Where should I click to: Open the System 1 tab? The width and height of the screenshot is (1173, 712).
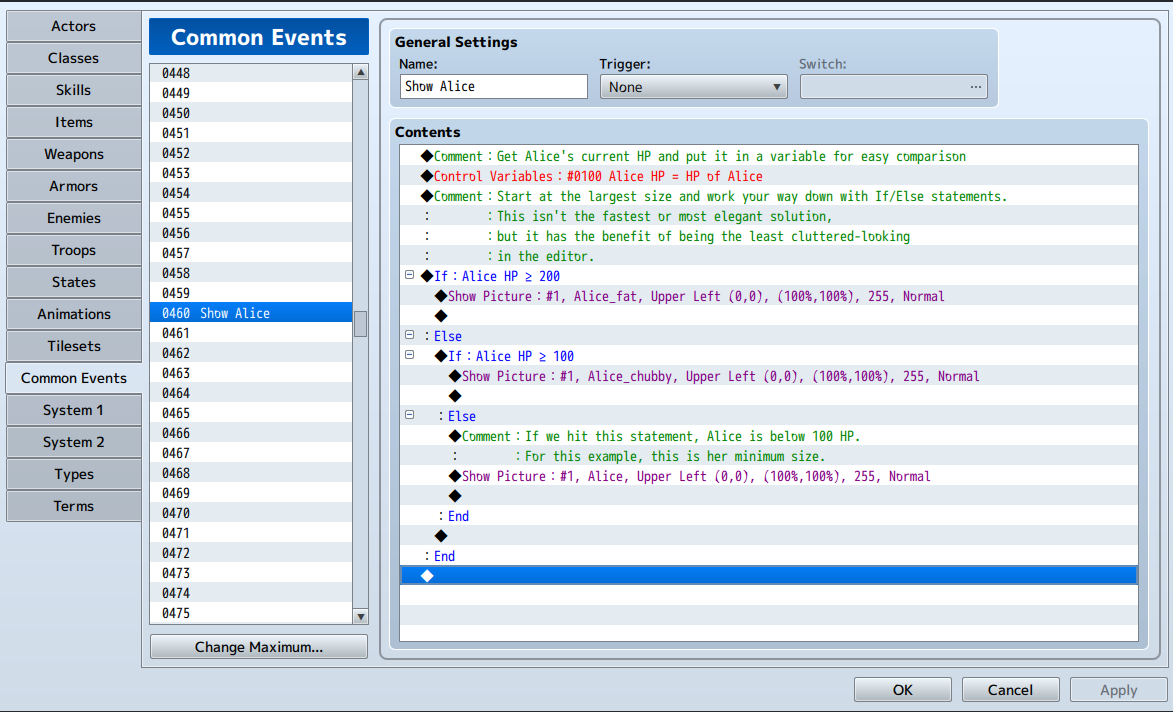click(73, 411)
